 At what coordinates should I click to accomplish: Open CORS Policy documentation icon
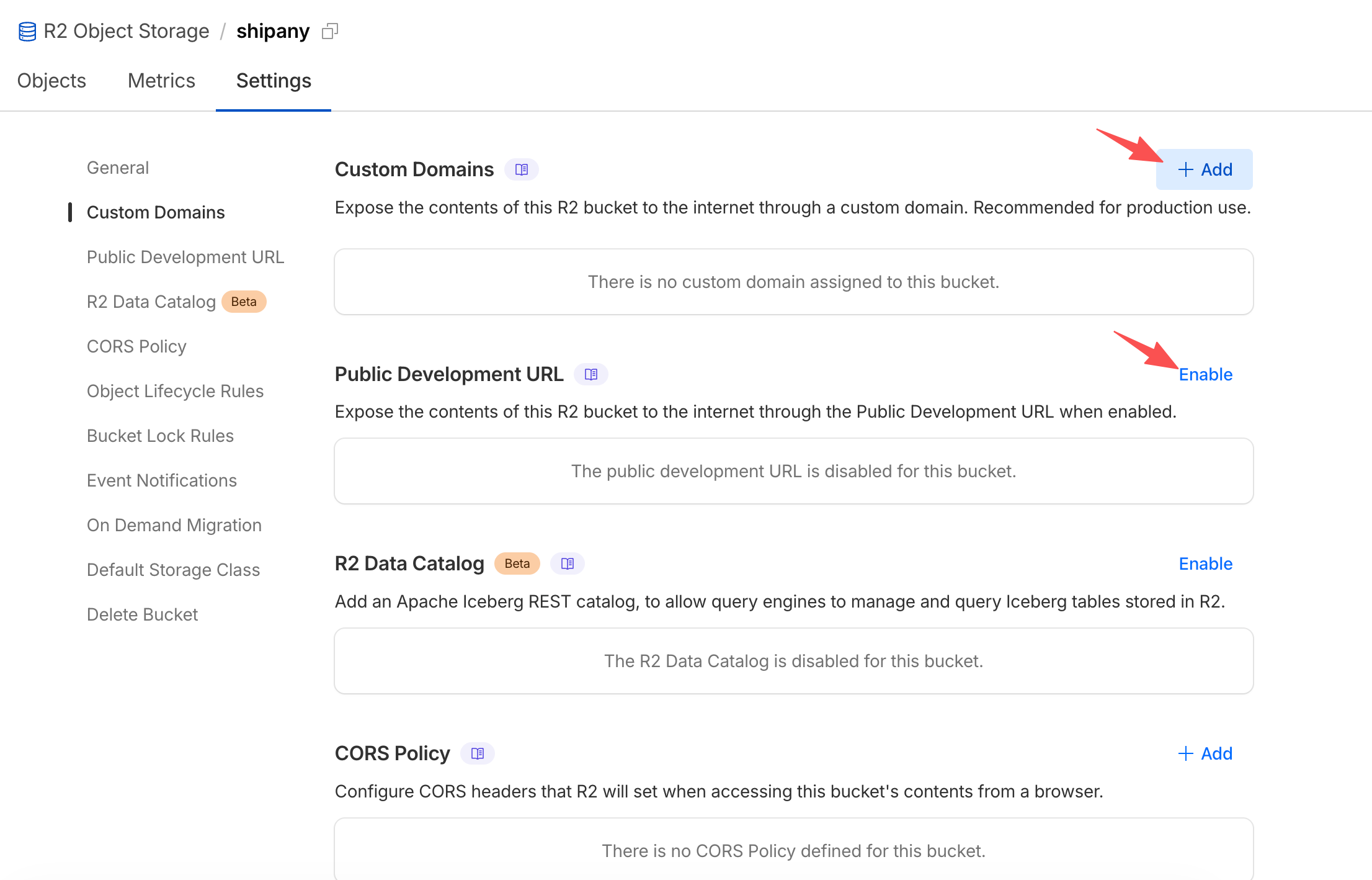pyautogui.click(x=478, y=753)
